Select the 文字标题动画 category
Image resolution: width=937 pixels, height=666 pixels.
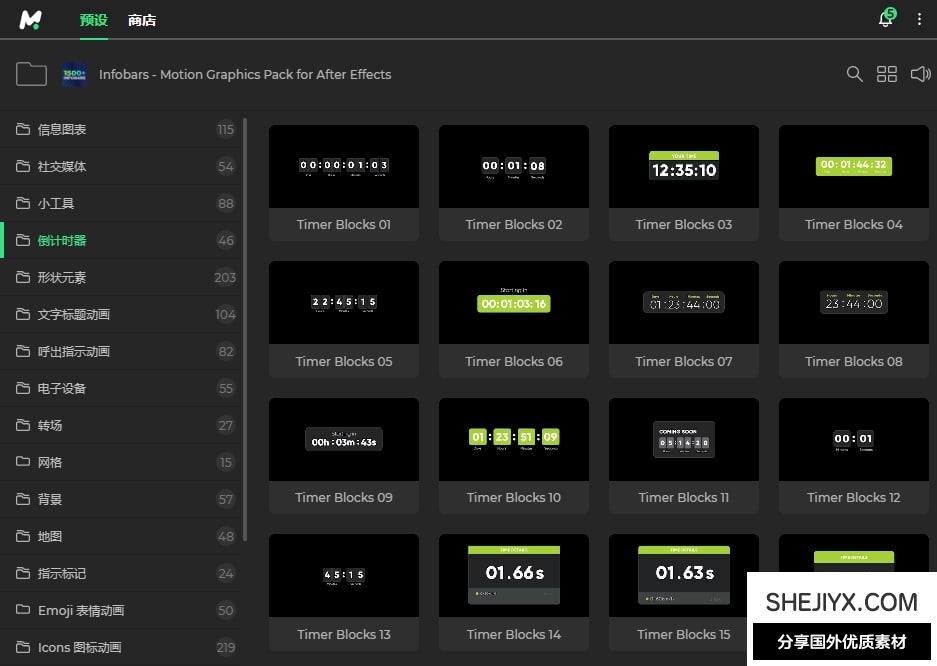pyautogui.click(x=74, y=314)
